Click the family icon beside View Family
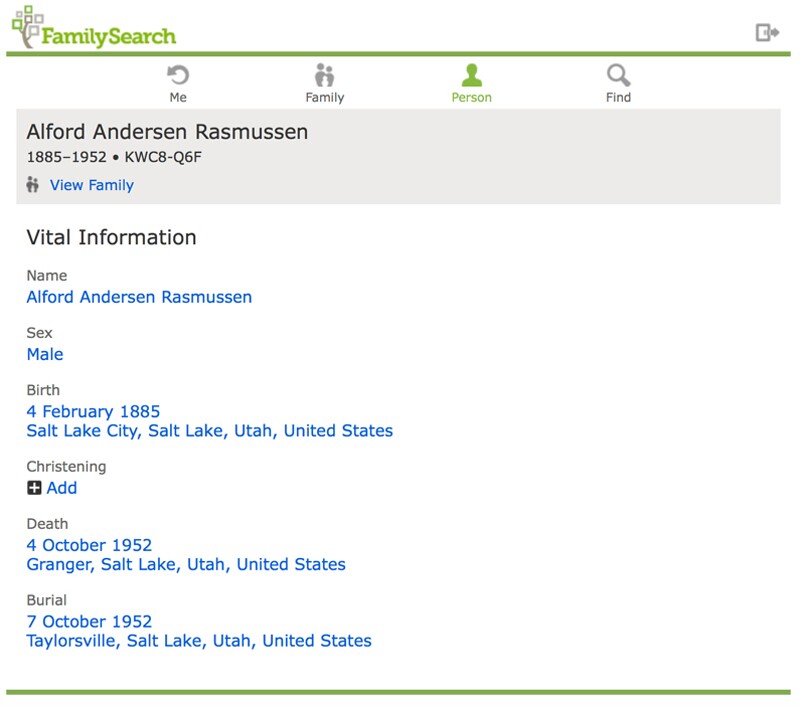The height and width of the screenshot is (706, 800). [x=33, y=185]
